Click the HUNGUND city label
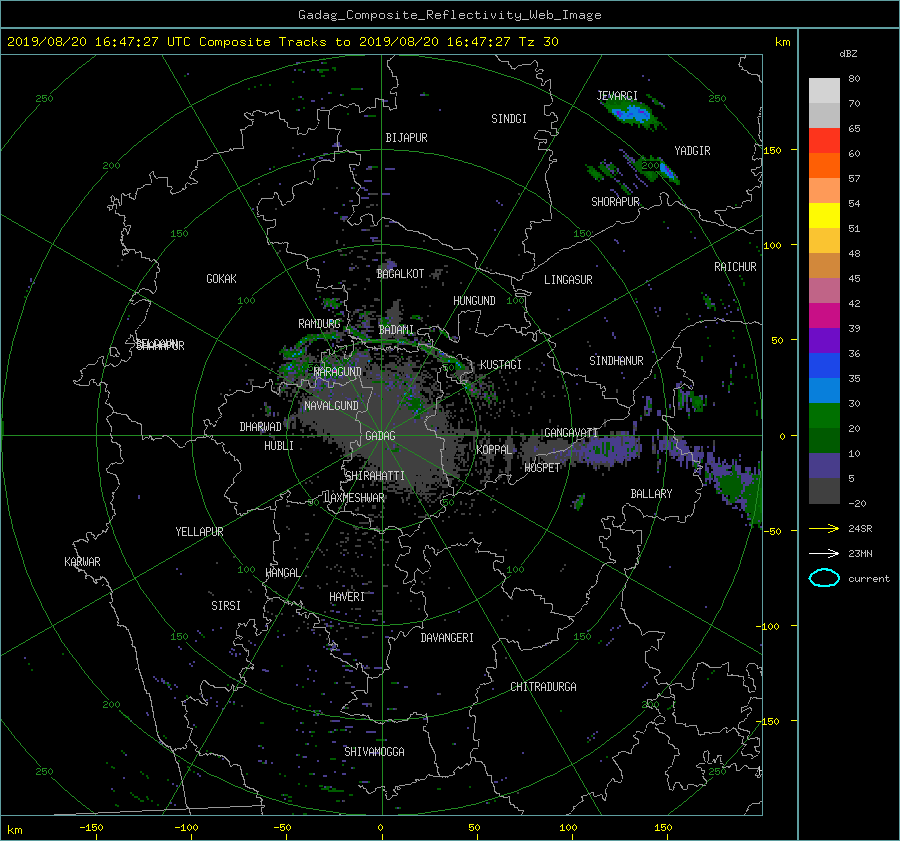900x841 pixels. point(474,301)
